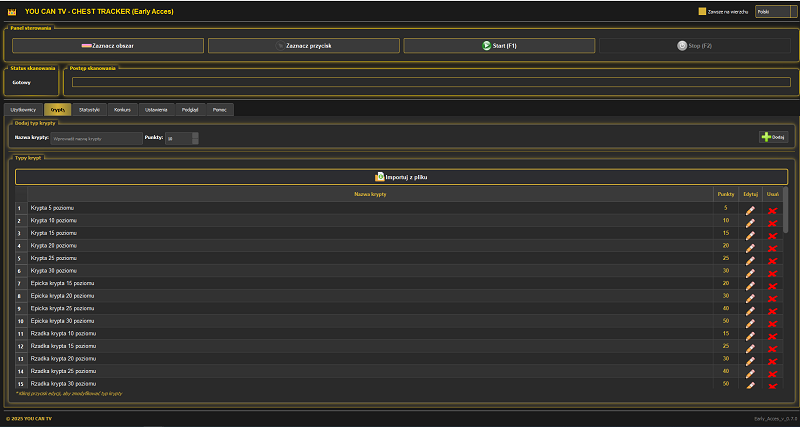Edit Rzadka krypta 10 poziomu pencil icon
This screenshot has height=427, width=800.
pos(749,336)
